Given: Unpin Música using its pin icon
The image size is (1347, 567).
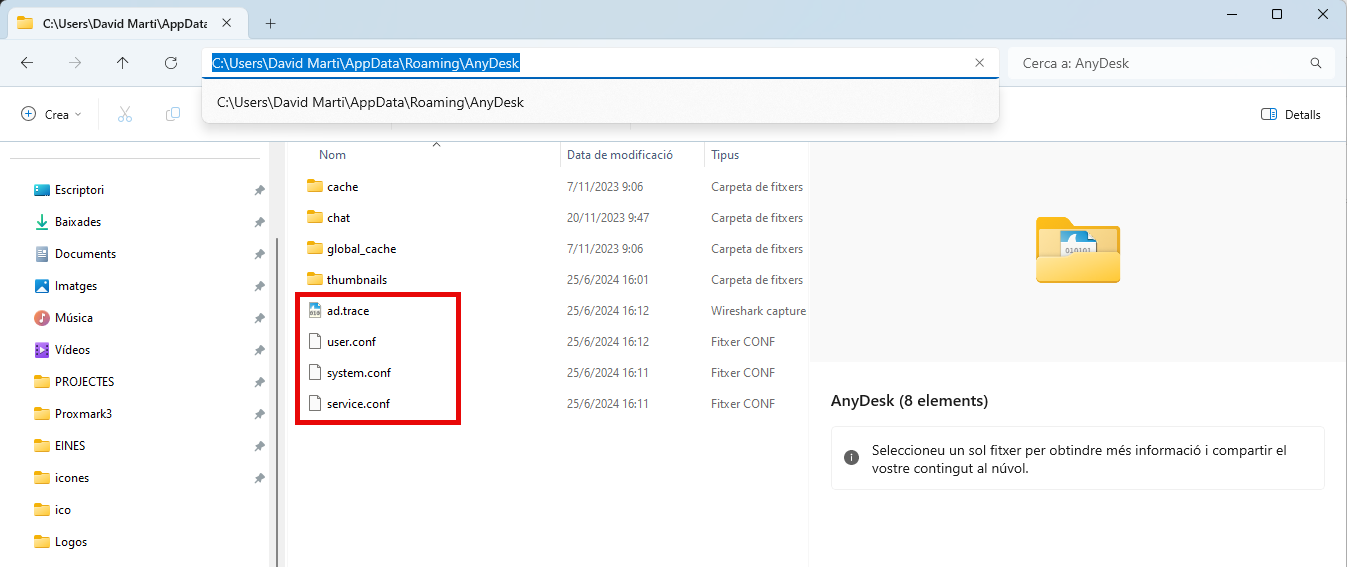Looking at the screenshot, I should click(x=259, y=318).
